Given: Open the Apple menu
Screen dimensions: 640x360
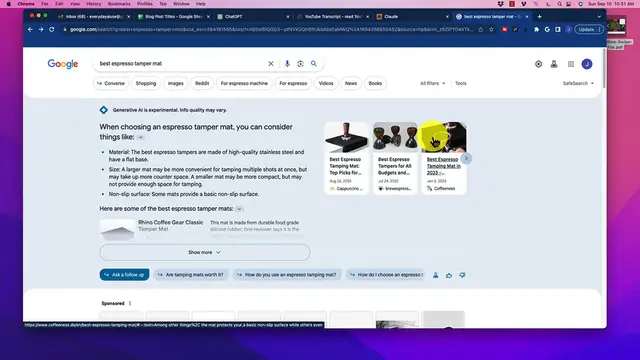Looking at the screenshot, I should 9,4.
